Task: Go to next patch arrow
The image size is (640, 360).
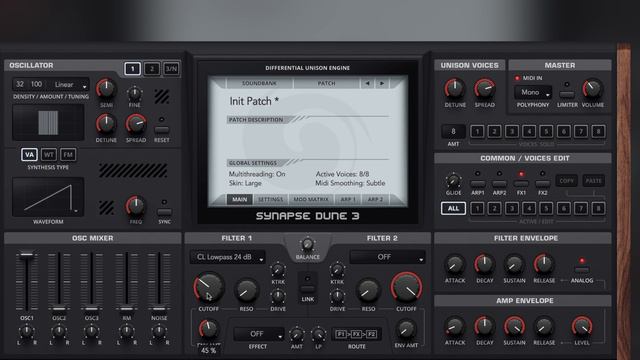Action: [382, 83]
